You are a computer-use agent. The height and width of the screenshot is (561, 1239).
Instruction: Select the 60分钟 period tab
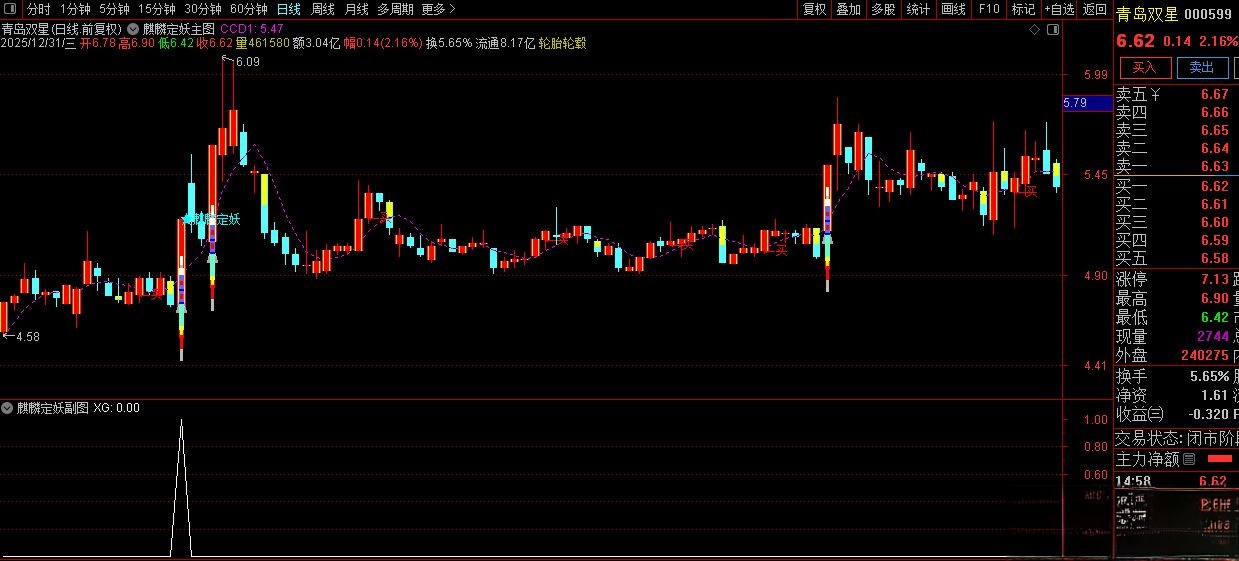point(248,9)
